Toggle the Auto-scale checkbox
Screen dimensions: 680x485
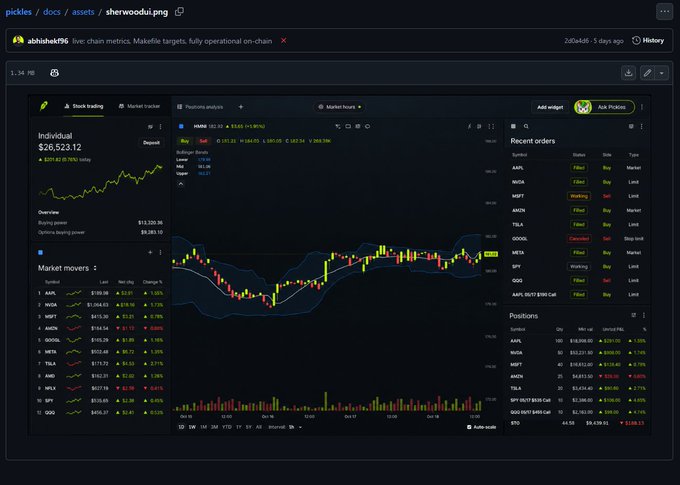point(469,427)
